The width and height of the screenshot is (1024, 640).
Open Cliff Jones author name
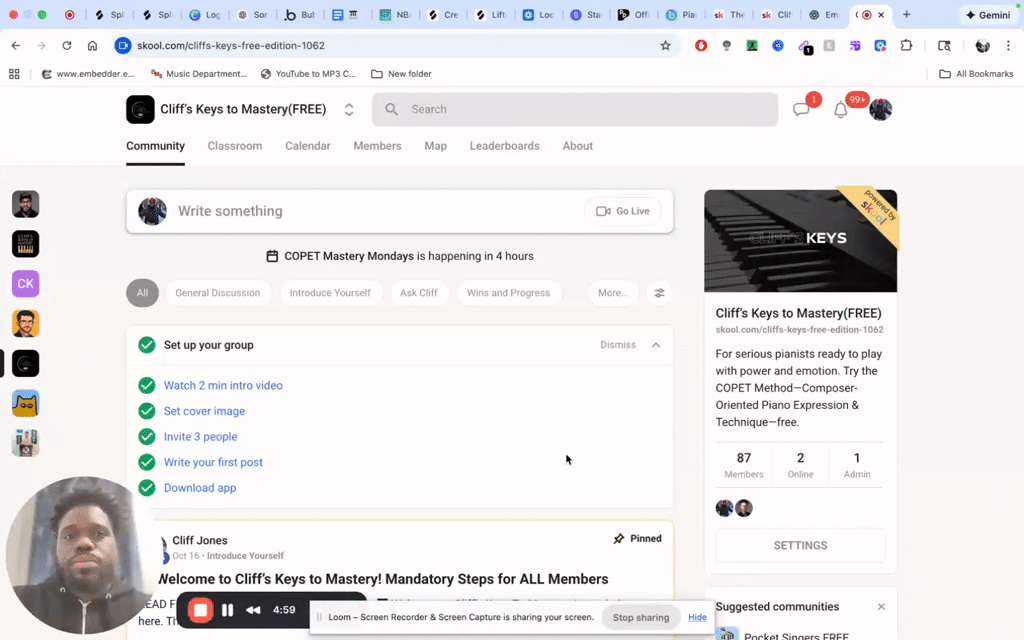pos(200,540)
